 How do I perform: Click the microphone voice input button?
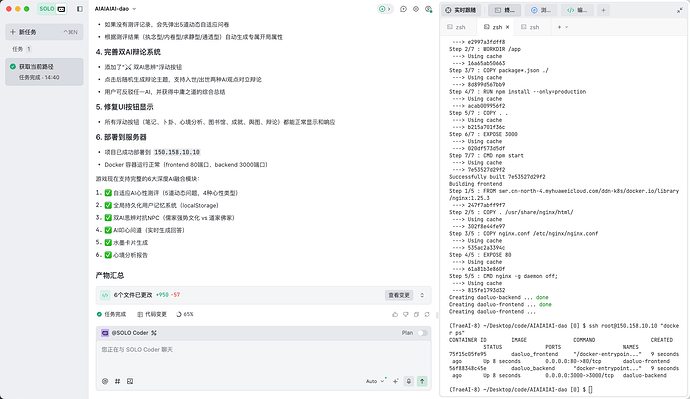(408, 381)
